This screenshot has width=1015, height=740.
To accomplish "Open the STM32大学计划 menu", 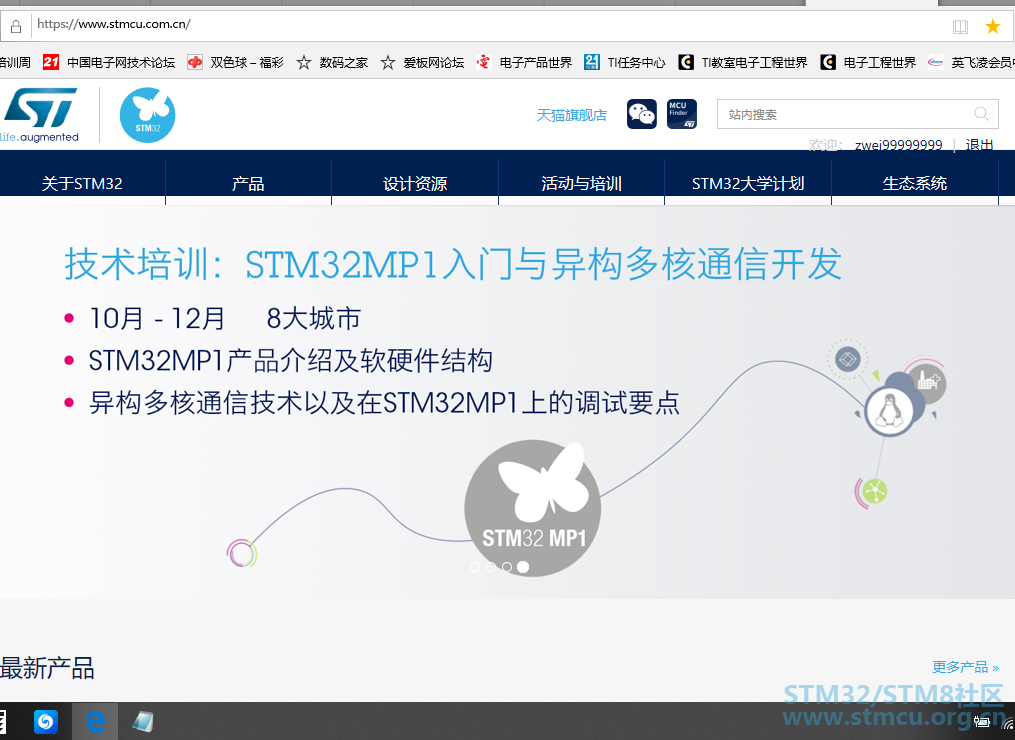I will pos(748,183).
